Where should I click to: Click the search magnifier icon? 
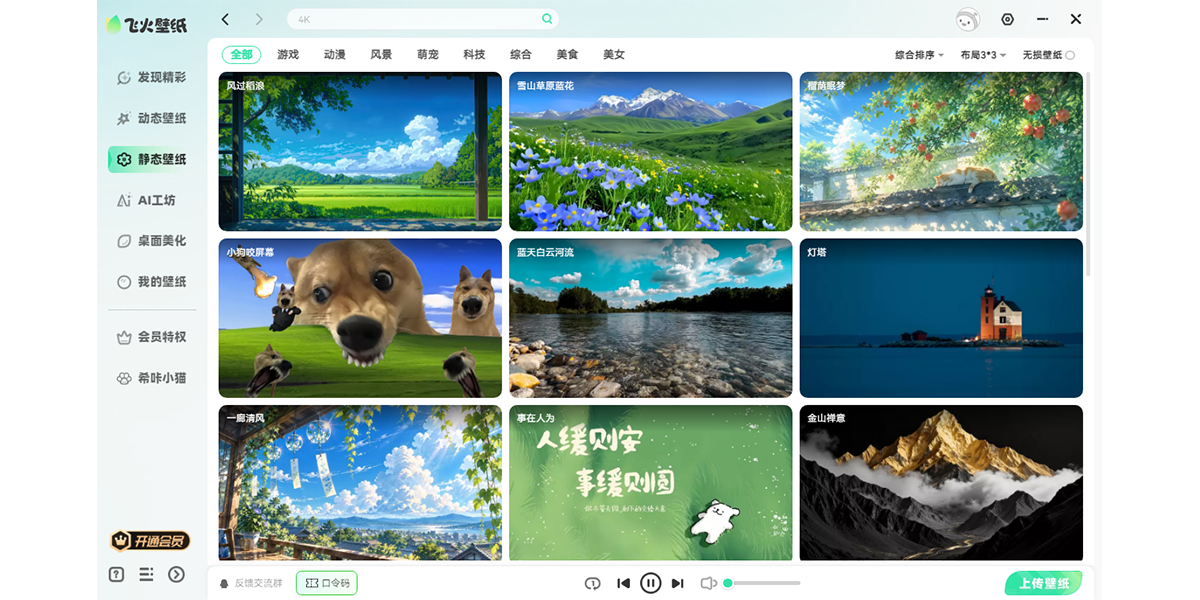547,19
